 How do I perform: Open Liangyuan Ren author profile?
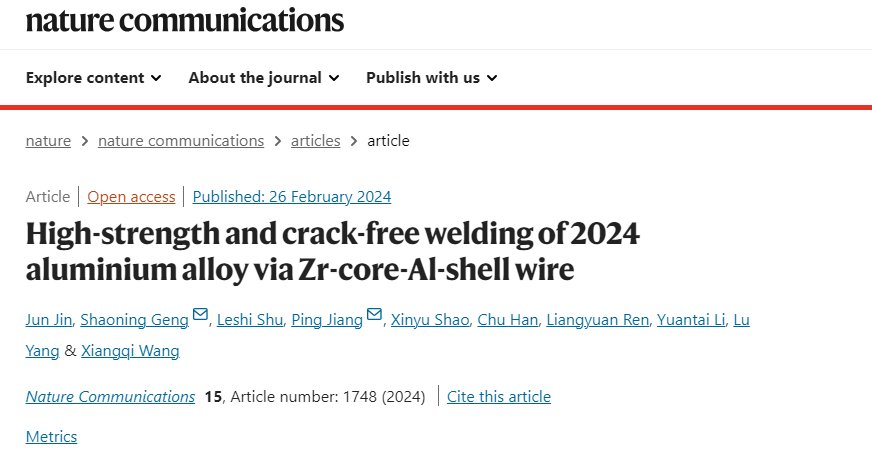[597, 320]
